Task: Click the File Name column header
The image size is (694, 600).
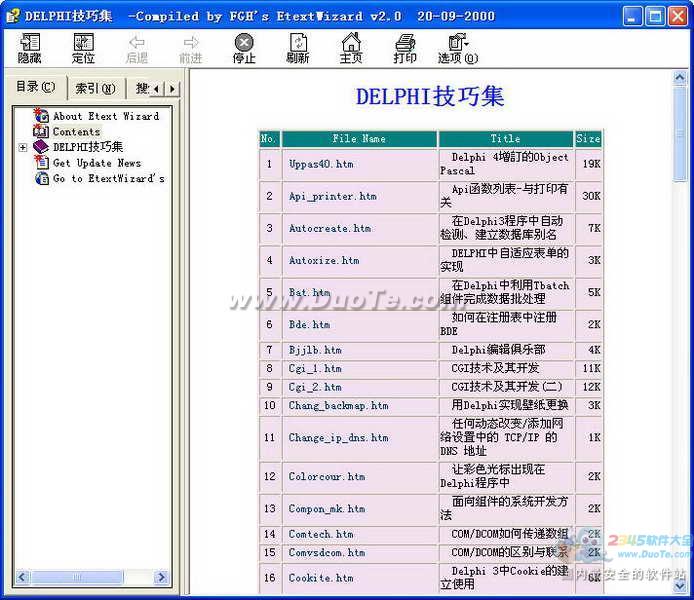Action: click(359, 139)
